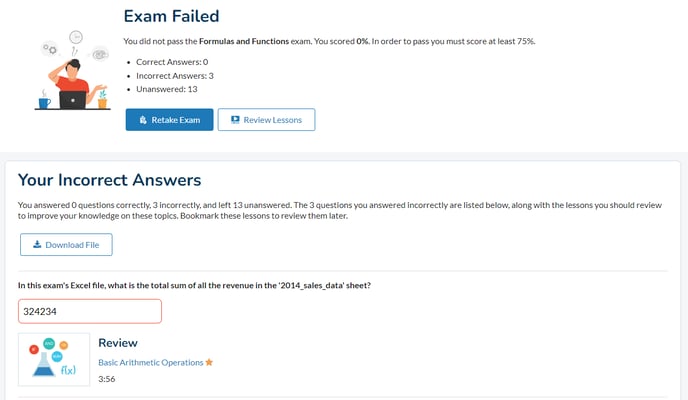Click the 2014_sales_data question text
The height and width of the screenshot is (400, 688).
click(194, 286)
